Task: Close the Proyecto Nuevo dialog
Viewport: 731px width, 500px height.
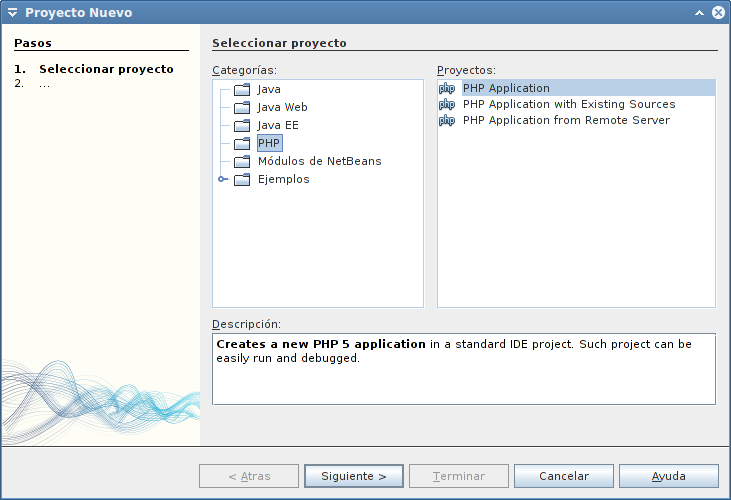Action: pos(718,13)
